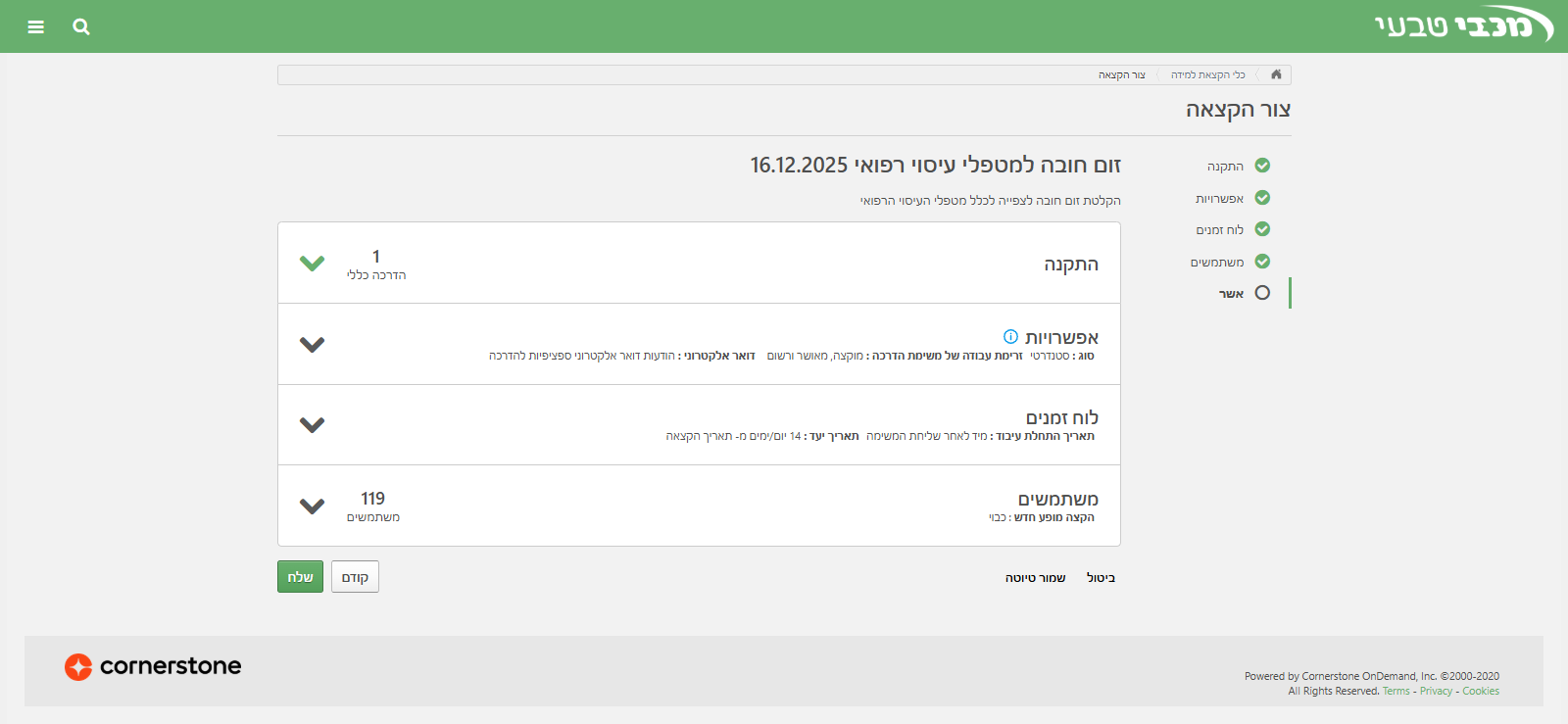
Task: Expand the לוח זמנים section chevron
Action: click(x=312, y=424)
